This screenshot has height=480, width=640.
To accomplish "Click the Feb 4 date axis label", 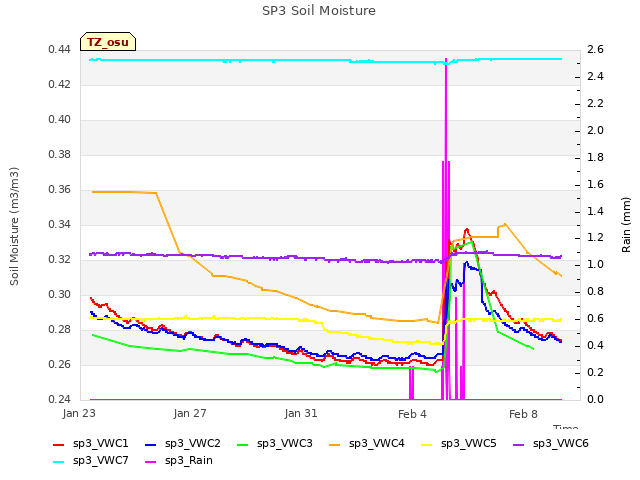I will (x=412, y=414).
